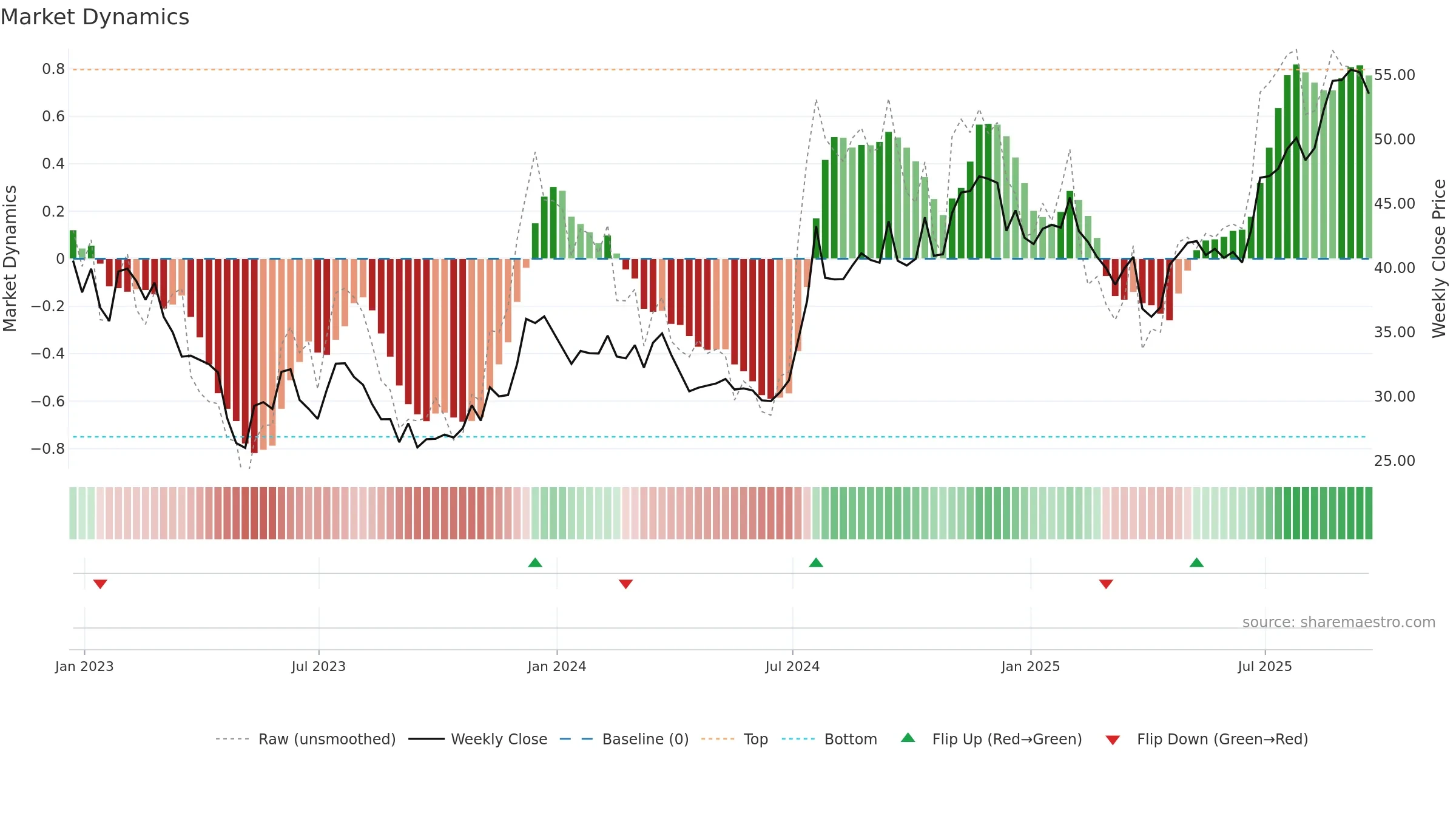Toggle the Bottom legend entry
Viewport: 1456px width, 819px height.
(x=829, y=739)
